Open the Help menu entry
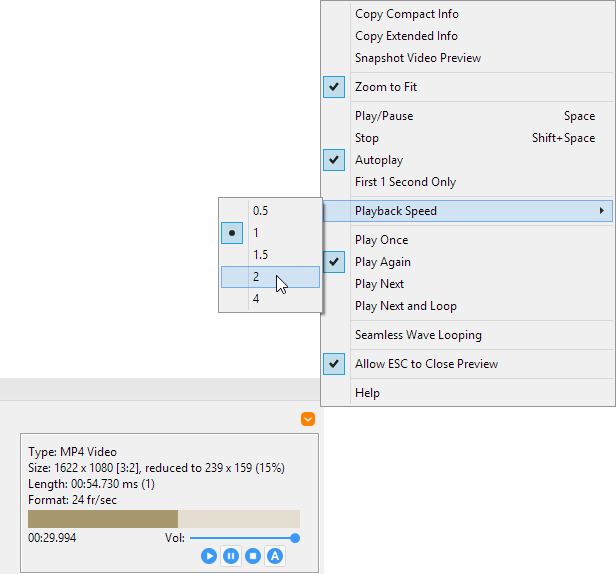Screen dimensions: 616x574 click(x=367, y=393)
